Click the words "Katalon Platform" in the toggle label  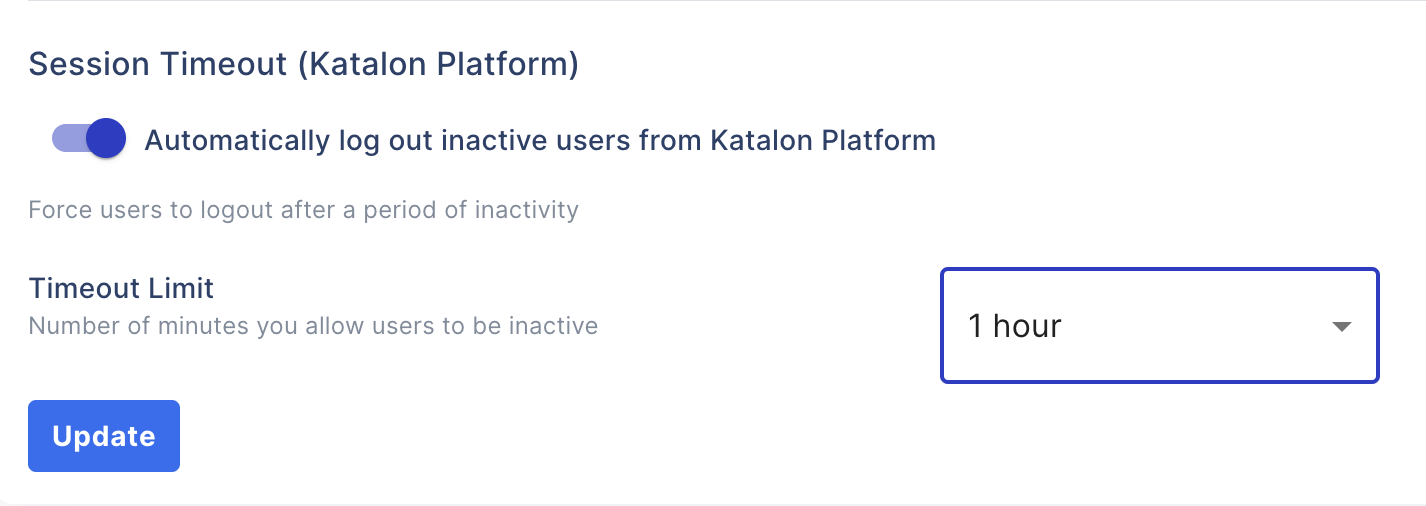(x=822, y=140)
